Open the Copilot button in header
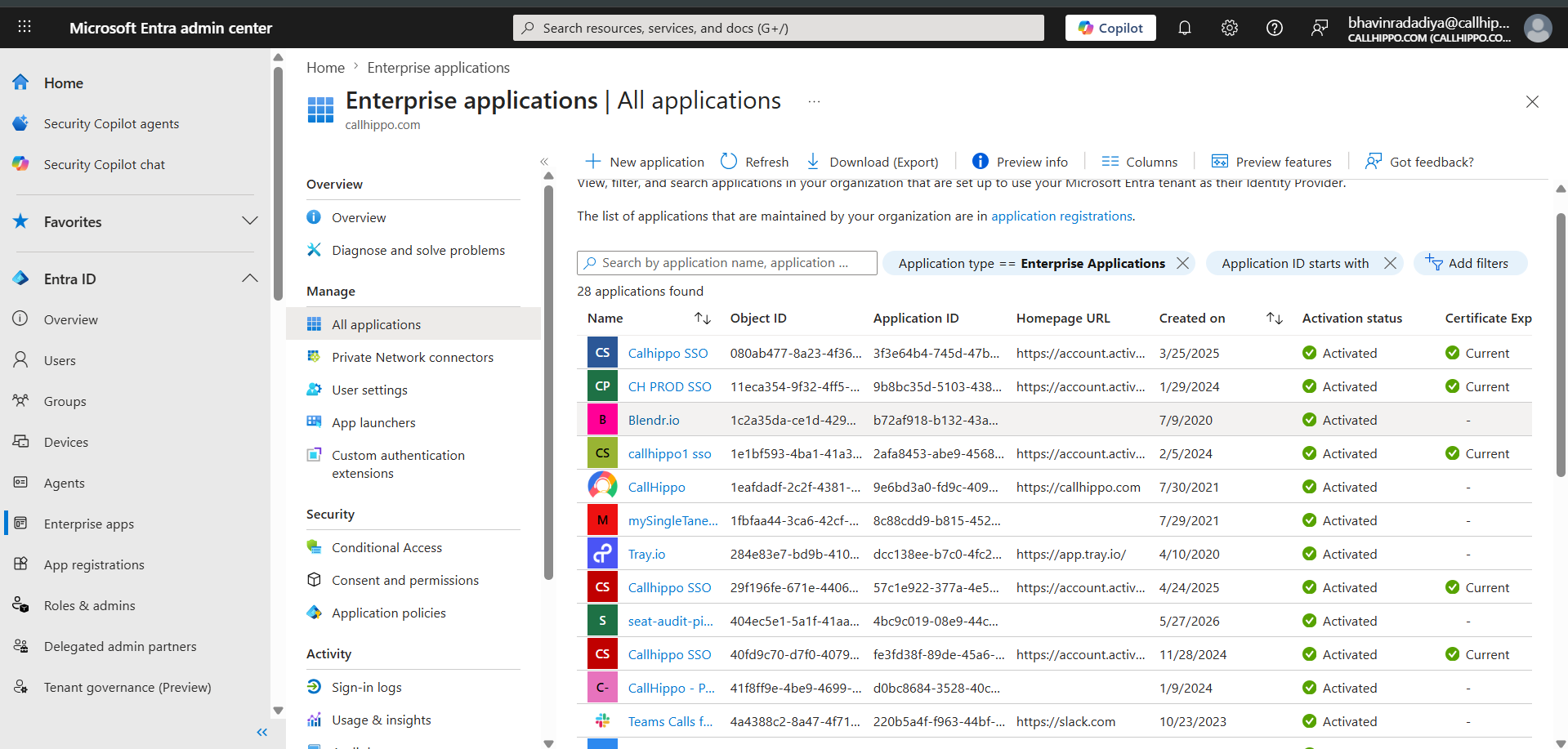 [1110, 28]
